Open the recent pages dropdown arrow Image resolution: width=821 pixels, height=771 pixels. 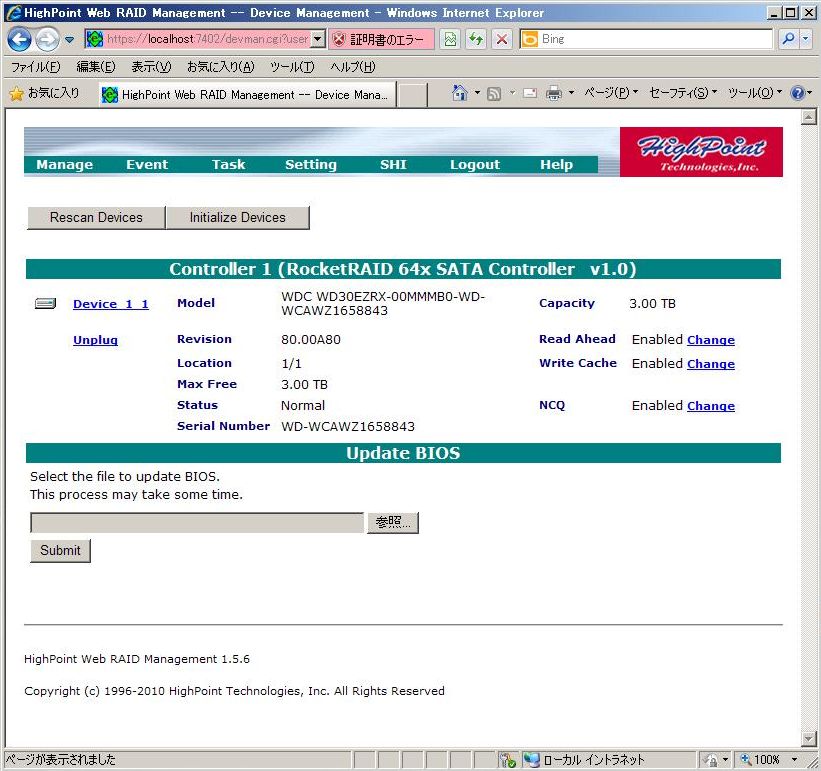tap(69, 39)
